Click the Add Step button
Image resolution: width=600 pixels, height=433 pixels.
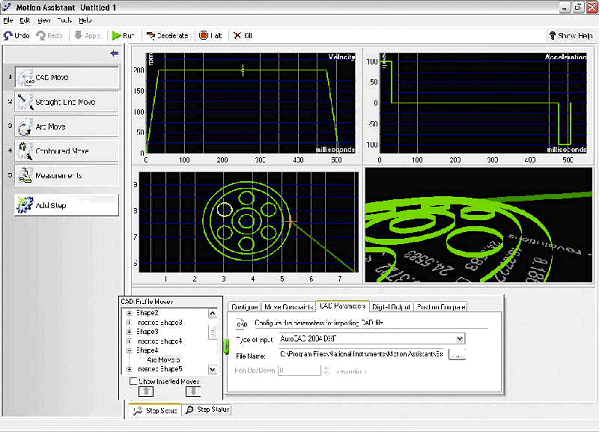(65, 204)
